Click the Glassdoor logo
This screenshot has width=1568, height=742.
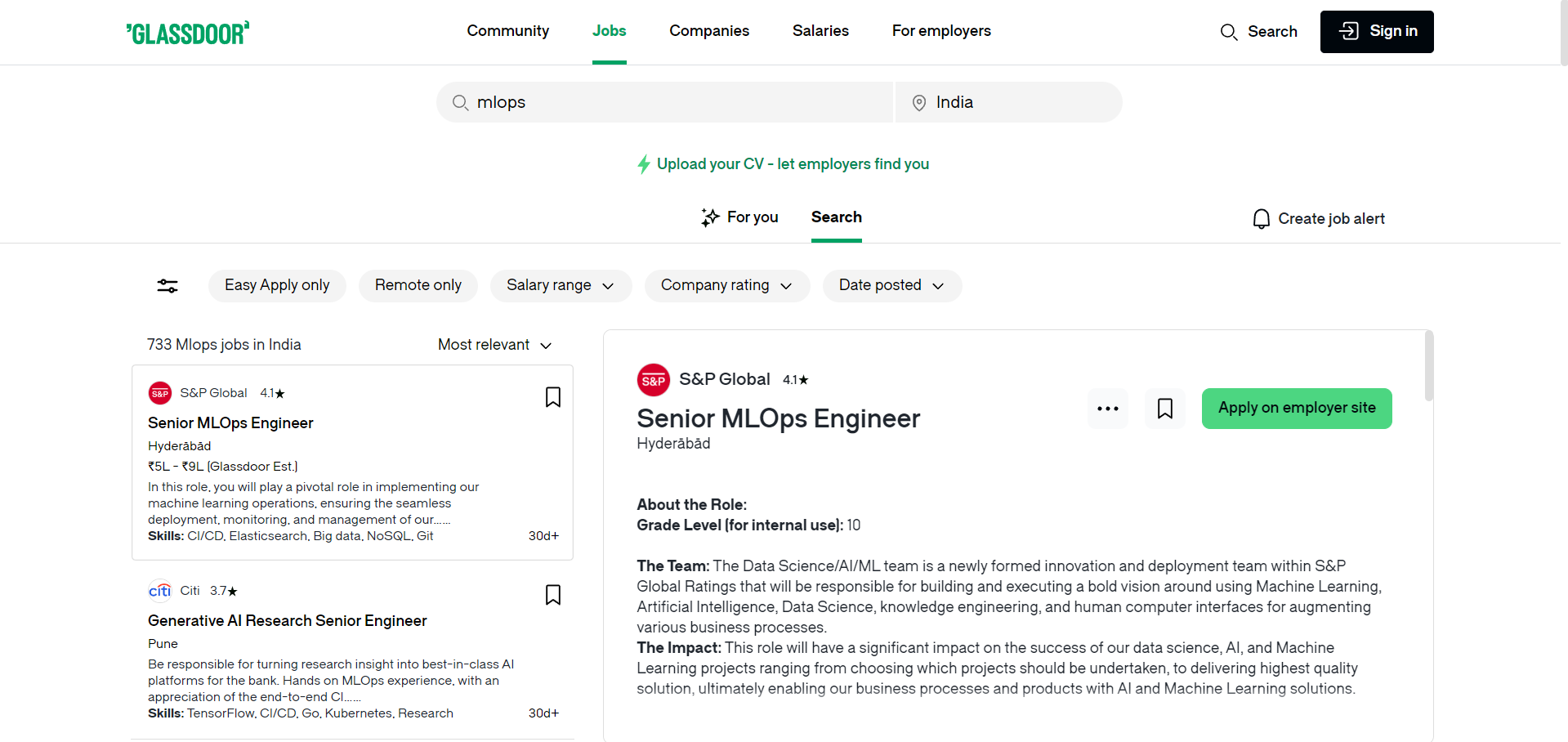(188, 33)
